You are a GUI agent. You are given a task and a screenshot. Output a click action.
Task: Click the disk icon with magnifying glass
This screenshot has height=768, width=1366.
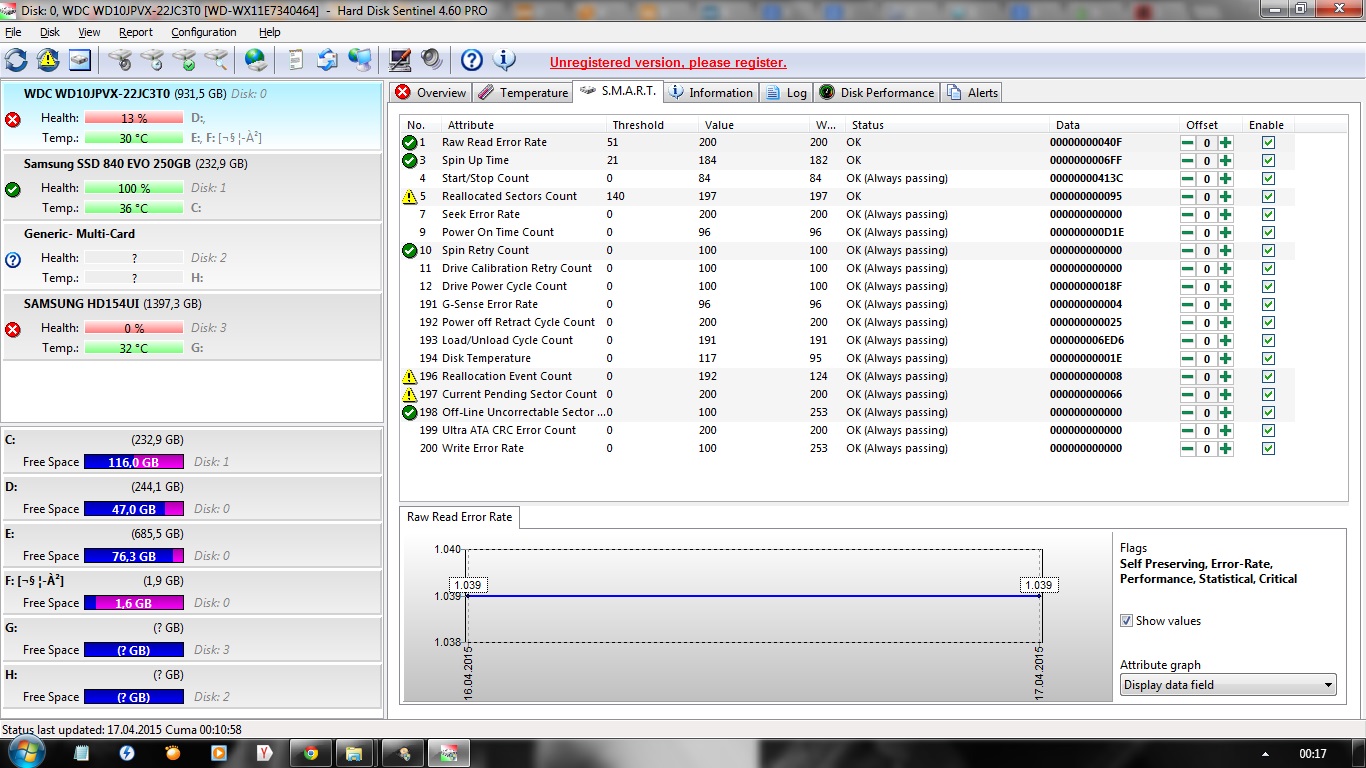click(x=216, y=60)
